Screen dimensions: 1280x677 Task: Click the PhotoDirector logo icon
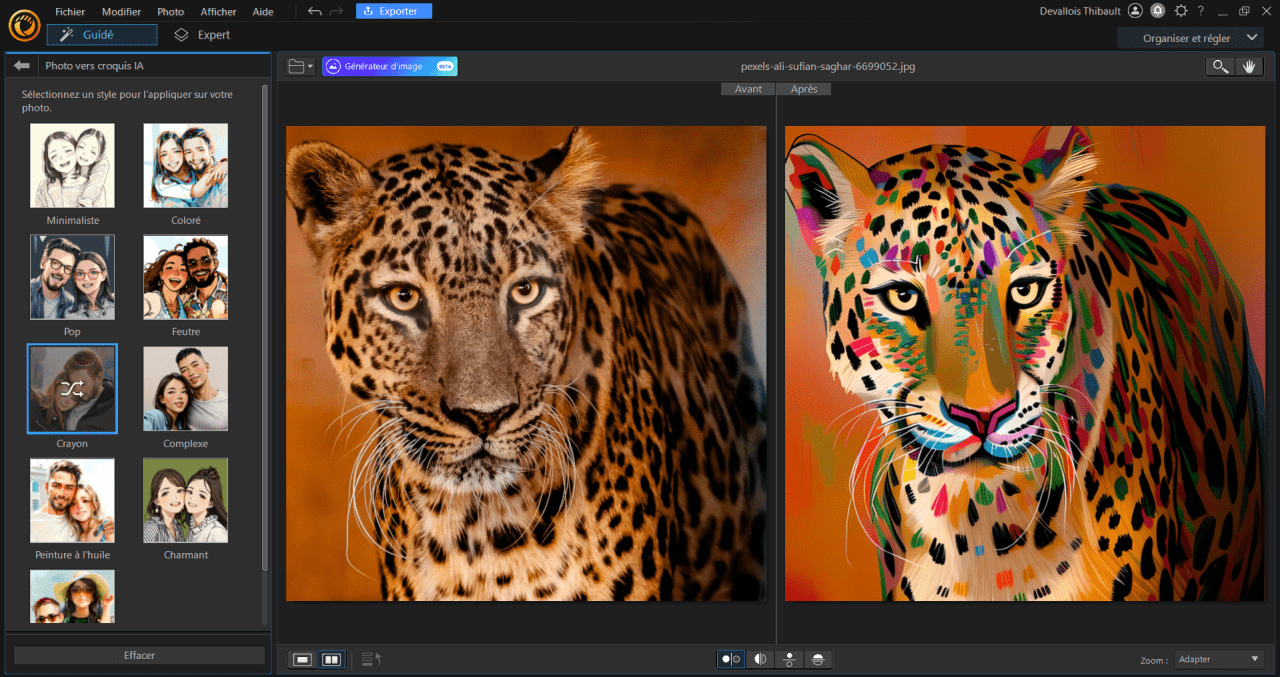tap(23, 24)
